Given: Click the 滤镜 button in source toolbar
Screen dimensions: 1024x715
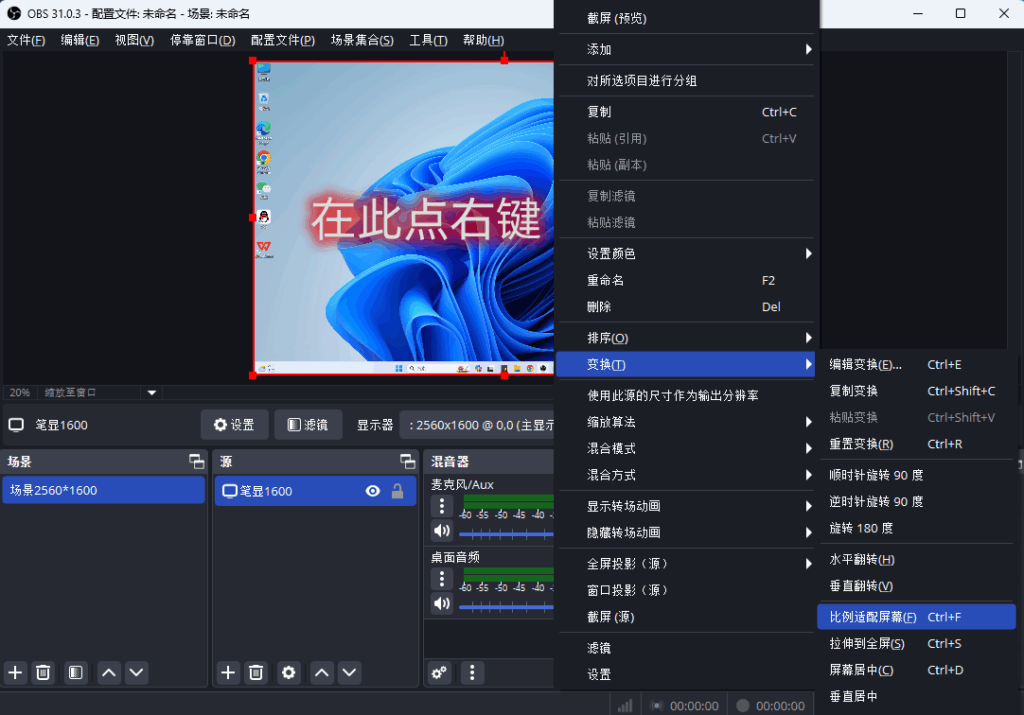Looking at the screenshot, I should (x=308, y=425).
